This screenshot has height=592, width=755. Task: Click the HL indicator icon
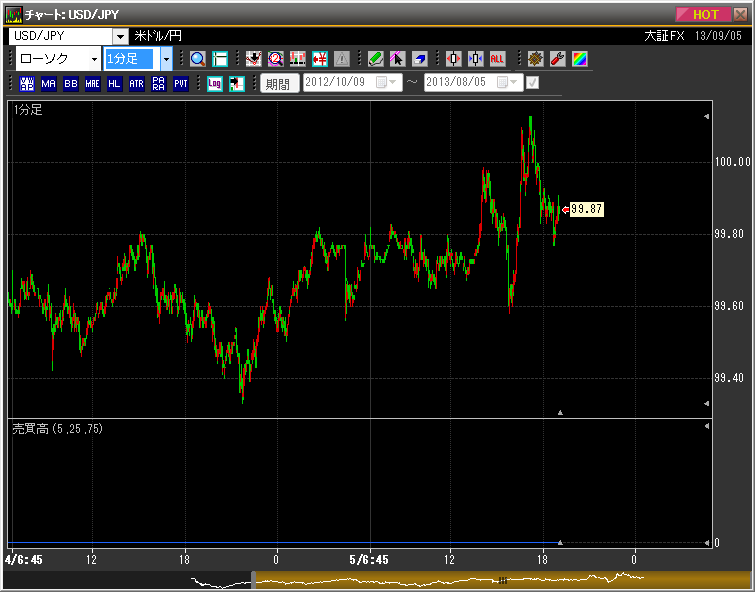(x=114, y=84)
